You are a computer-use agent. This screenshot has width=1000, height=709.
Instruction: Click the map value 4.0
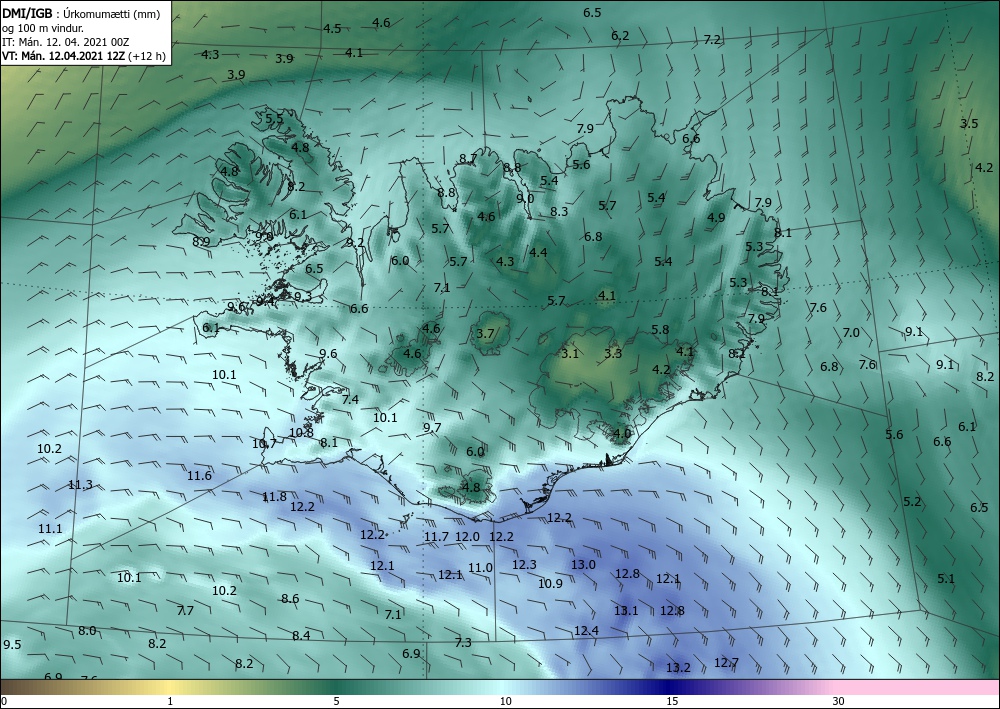click(x=621, y=434)
